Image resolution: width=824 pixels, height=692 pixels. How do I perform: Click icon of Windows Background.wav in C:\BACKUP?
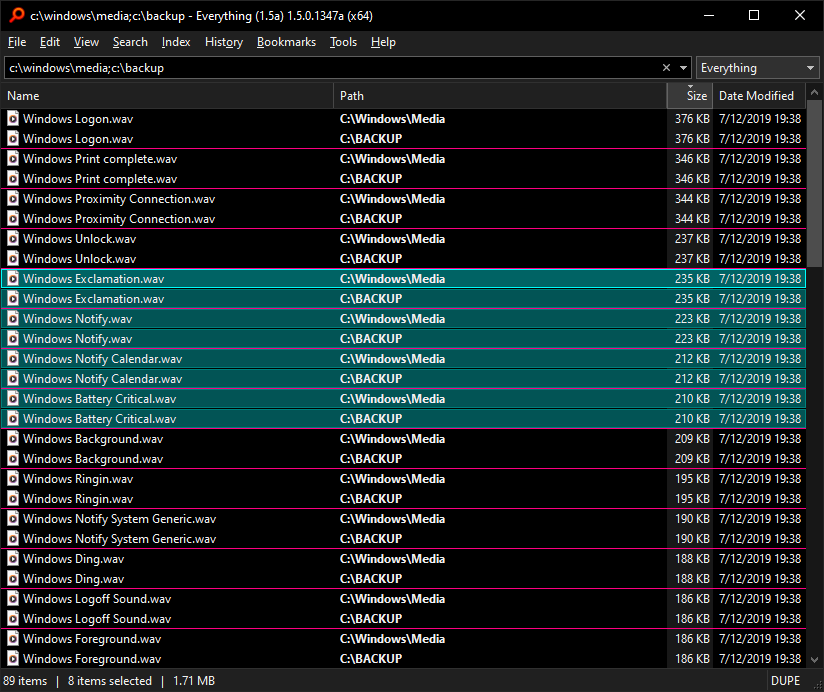(13, 458)
